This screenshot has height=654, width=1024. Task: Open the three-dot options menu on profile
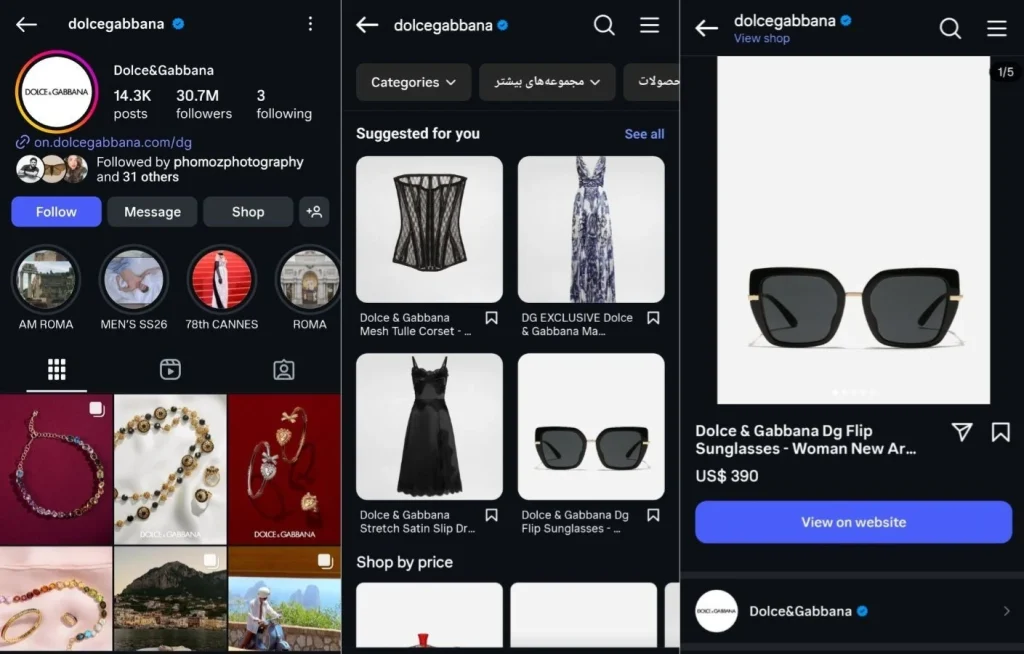(310, 24)
